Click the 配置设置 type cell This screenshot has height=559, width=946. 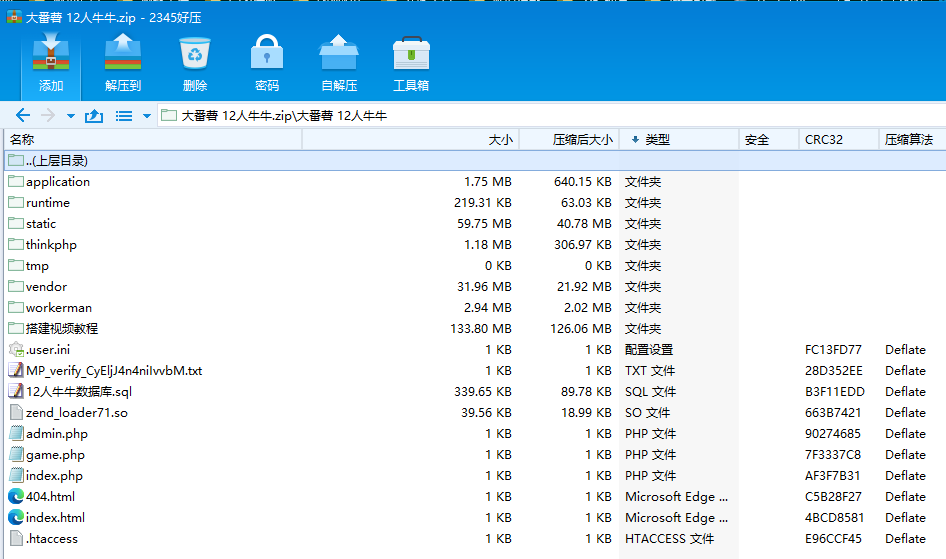pos(649,350)
